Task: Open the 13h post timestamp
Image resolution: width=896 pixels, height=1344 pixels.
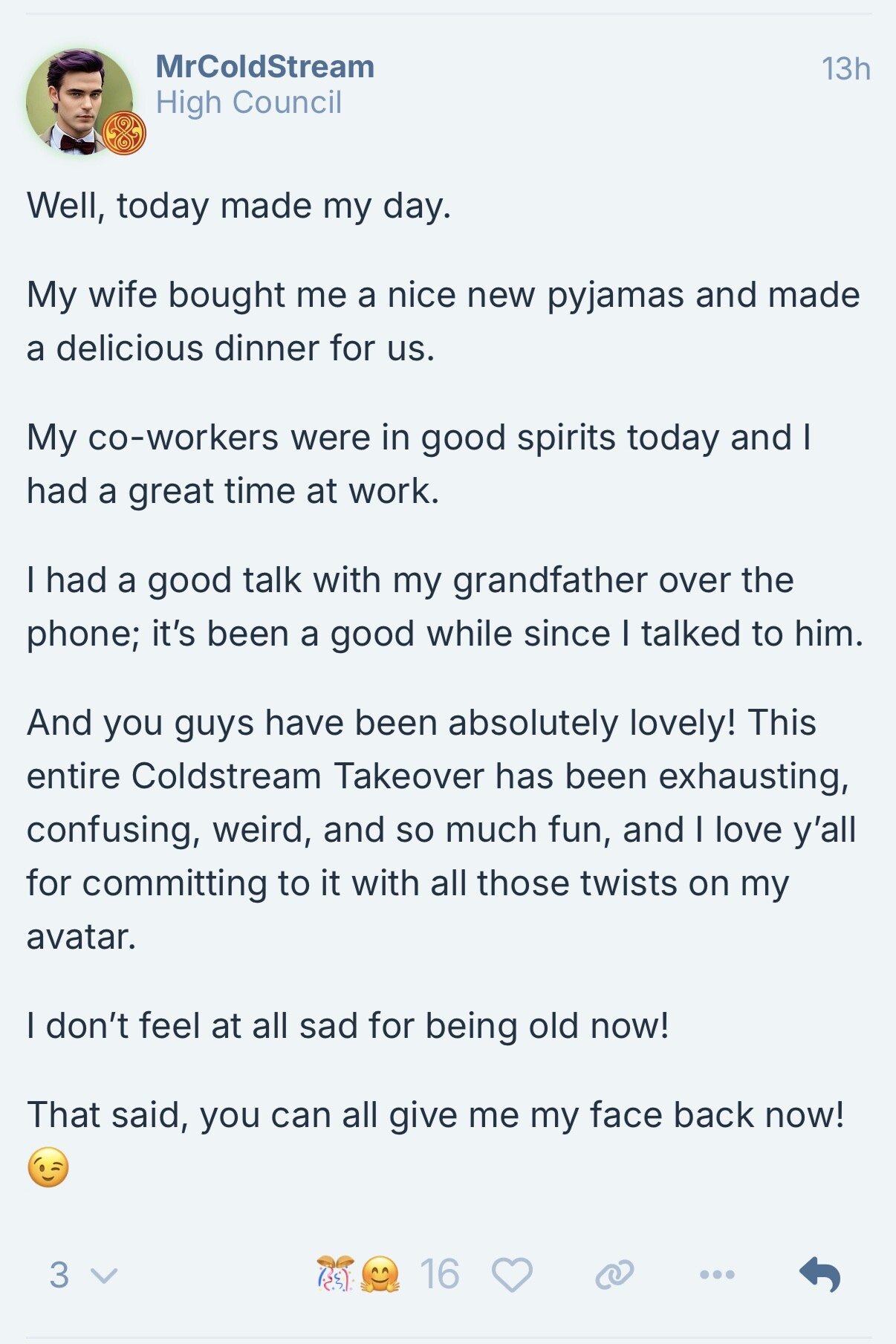Action: click(845, 68)
